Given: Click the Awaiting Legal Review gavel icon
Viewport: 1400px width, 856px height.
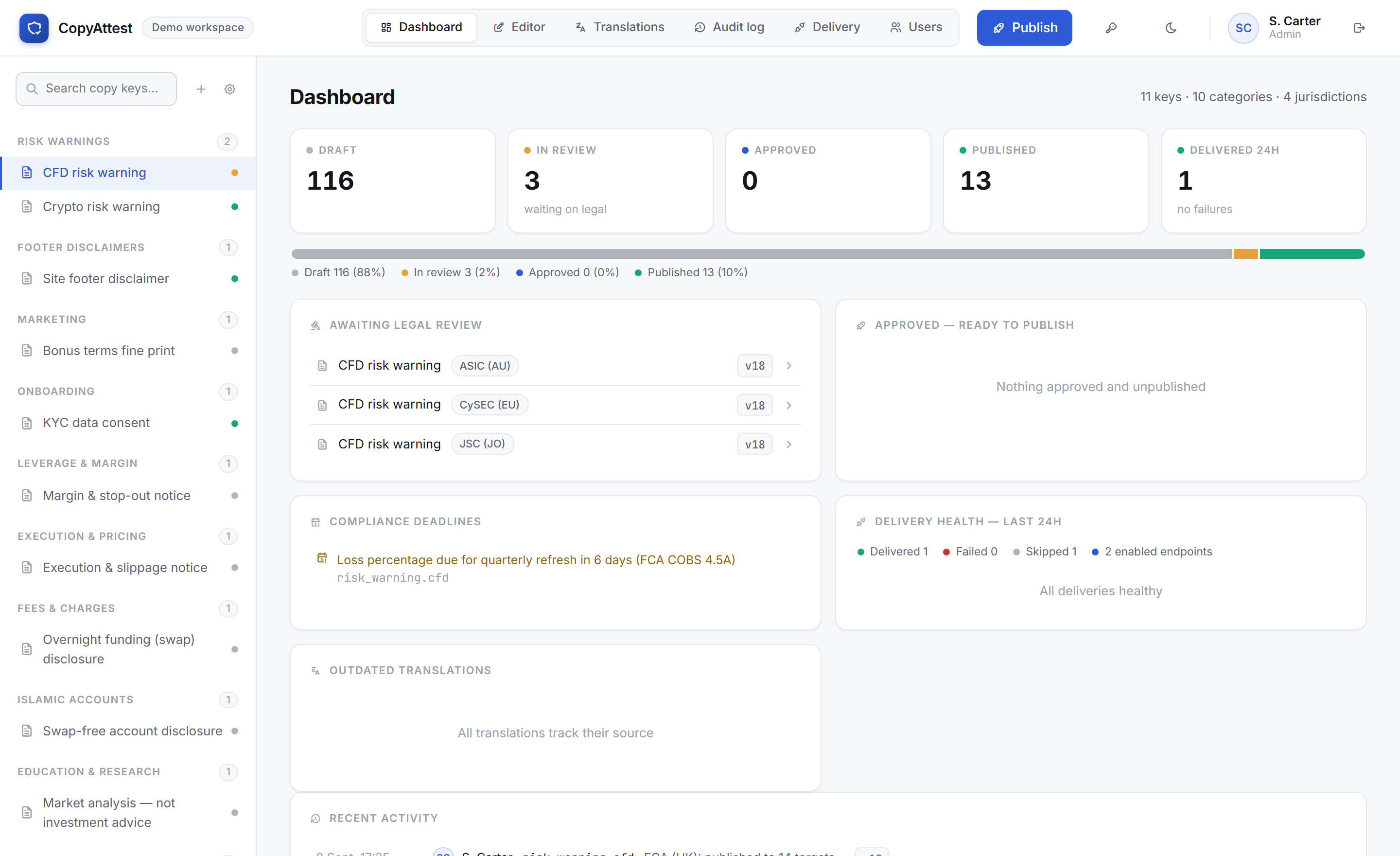Looking at the screenshot, I should coord(315,326).
